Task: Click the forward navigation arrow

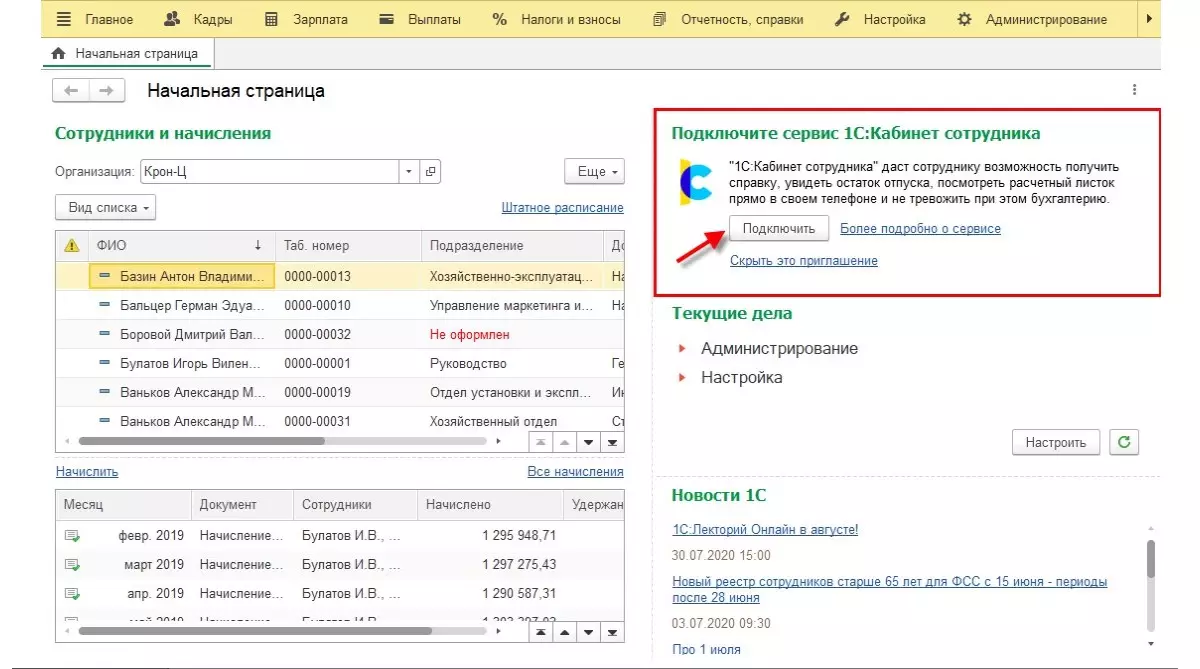Action: pos(107,91)
